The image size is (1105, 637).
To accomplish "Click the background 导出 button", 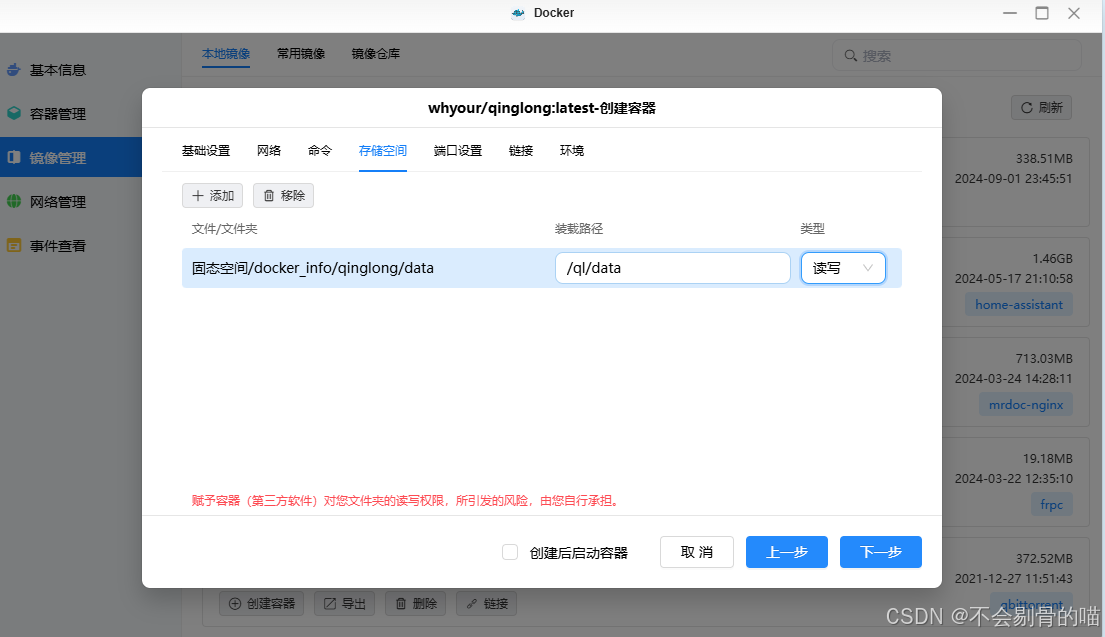I will (345, 604).
